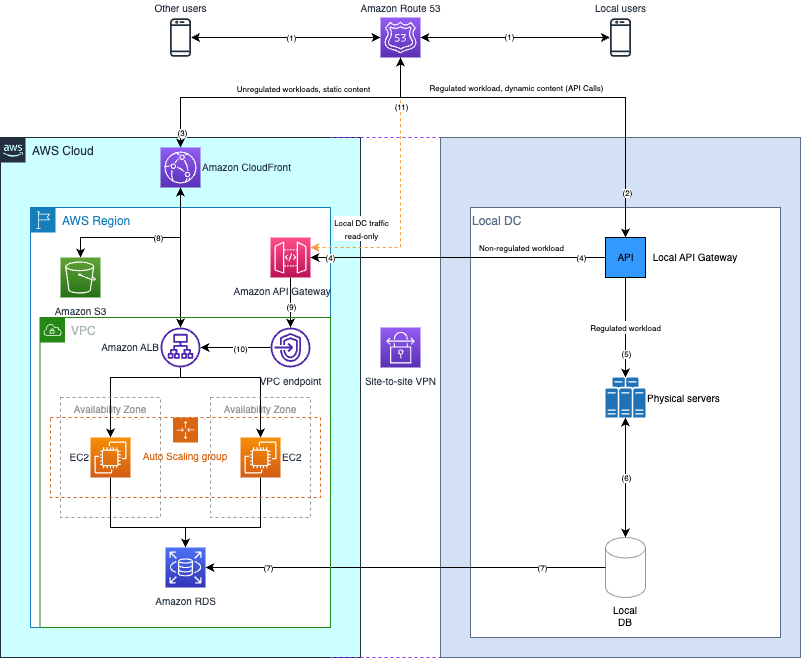
Task: Select the green VPC cloud icon
Action: pos(53,330)
